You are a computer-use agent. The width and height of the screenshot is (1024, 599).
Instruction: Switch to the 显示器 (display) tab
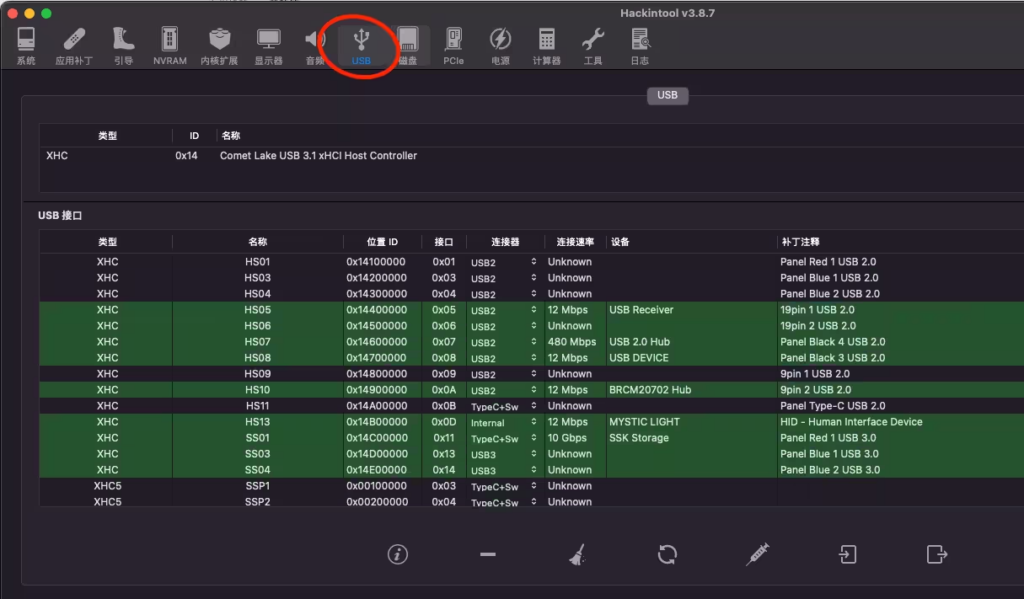(x=268, y=46)
